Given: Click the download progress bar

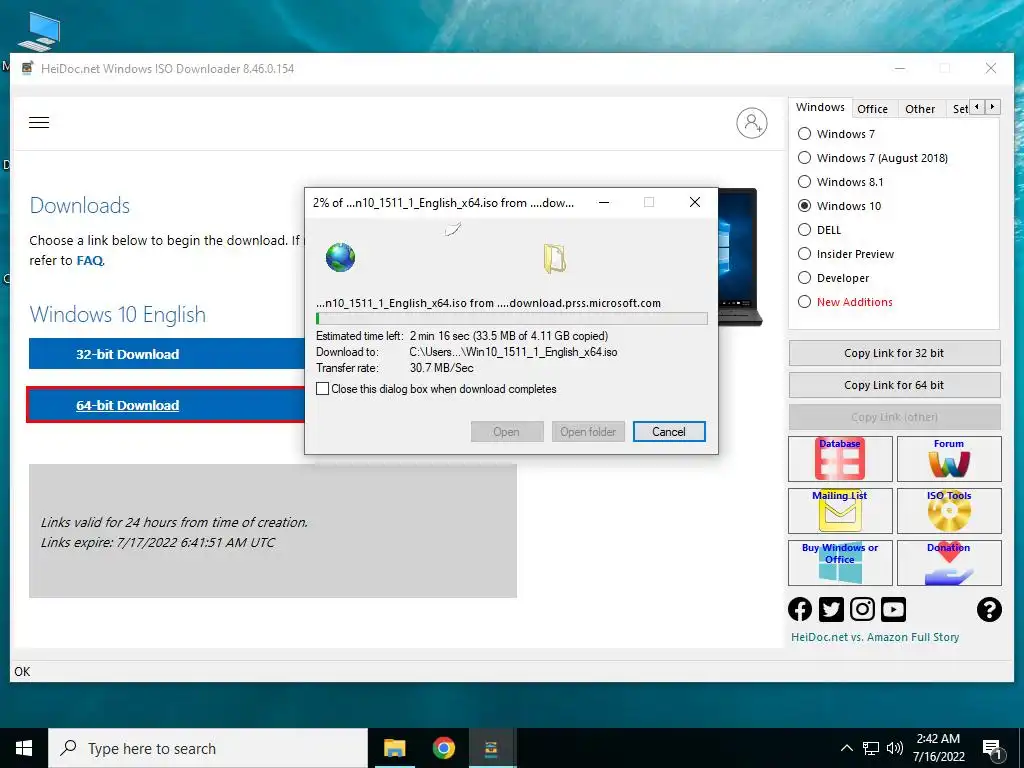Looking at the screenshot, I should click(511, 319).
